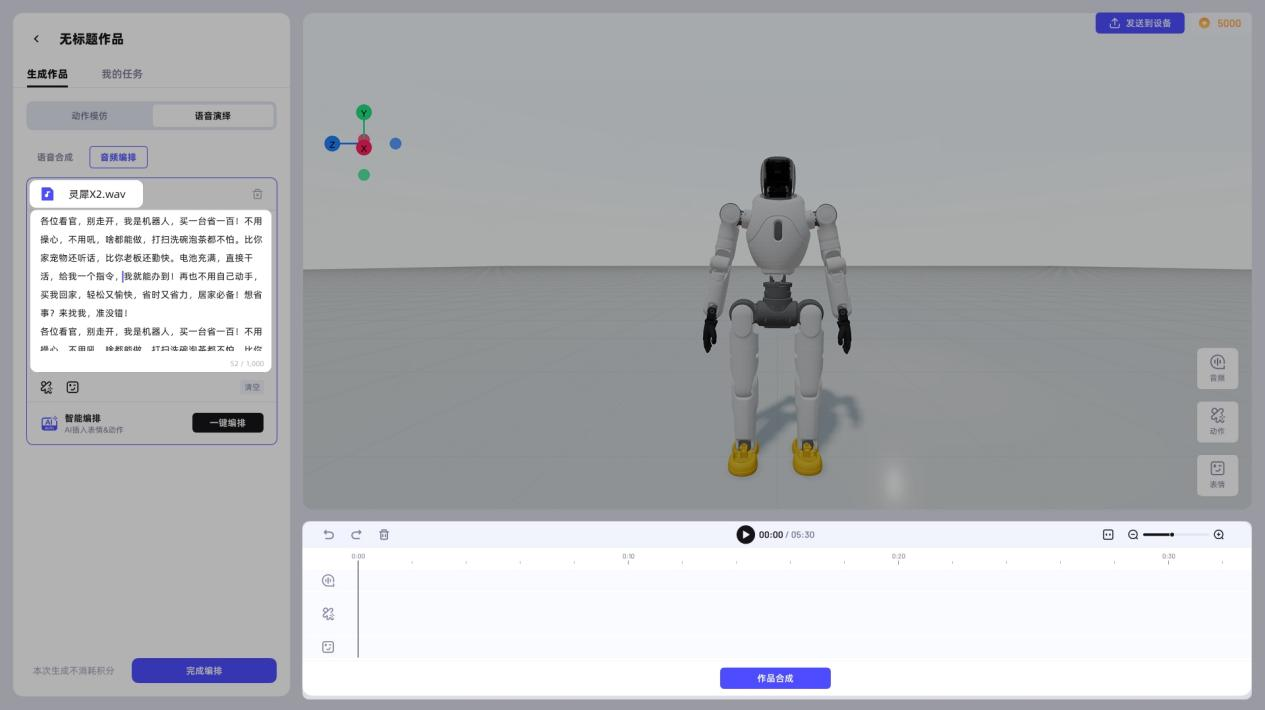Switch to 动作模仿 mode

[x=89, y=116]
